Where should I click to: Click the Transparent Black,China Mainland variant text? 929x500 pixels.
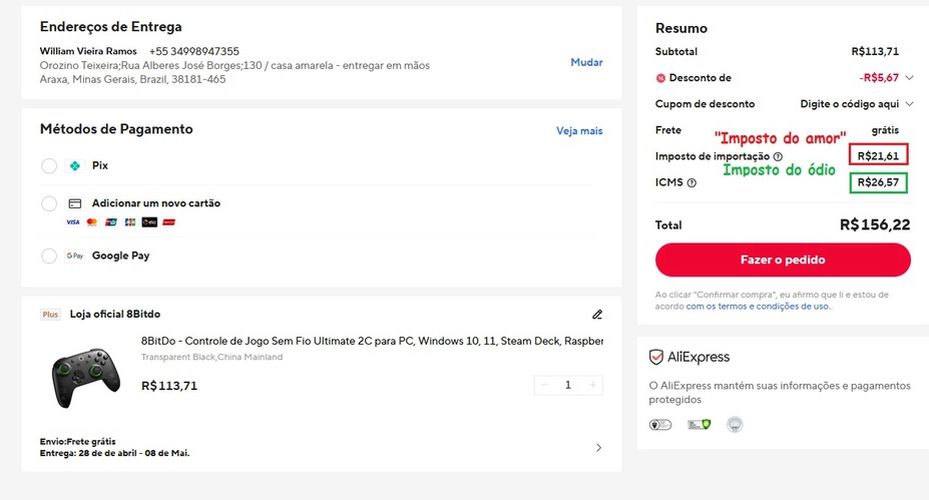point(212,357)
